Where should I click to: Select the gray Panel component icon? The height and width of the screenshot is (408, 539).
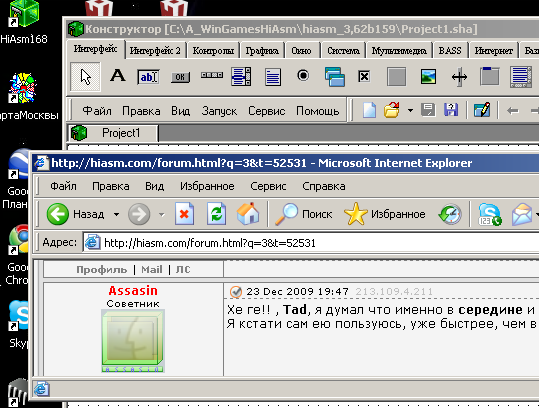coord(396,76)
